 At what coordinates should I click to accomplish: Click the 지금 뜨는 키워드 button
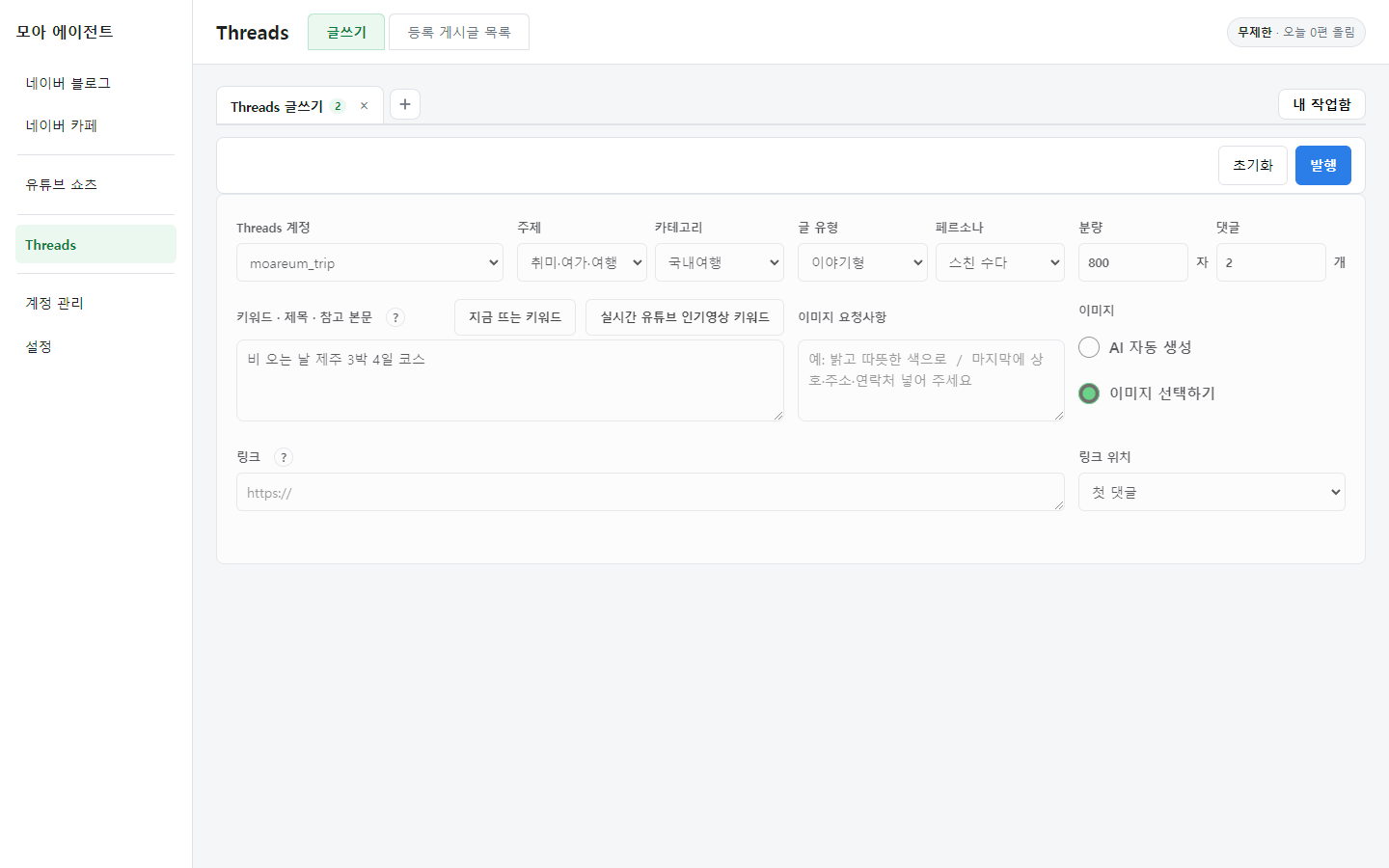click(x=515, y=317)
